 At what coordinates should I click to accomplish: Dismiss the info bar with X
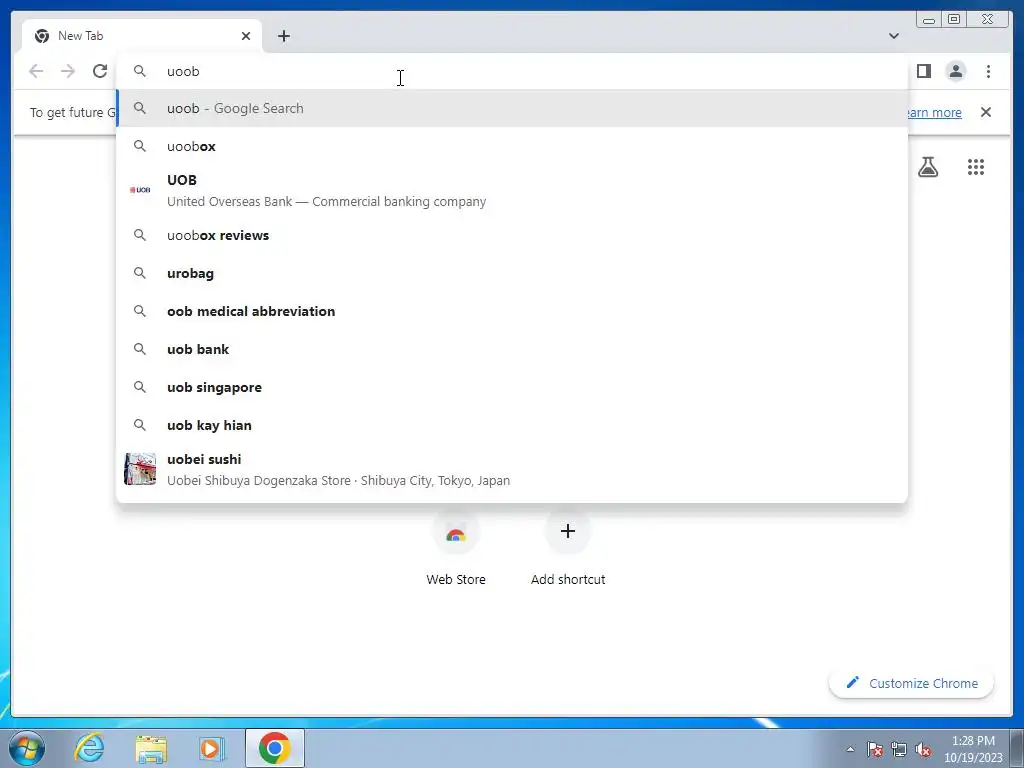985,112
